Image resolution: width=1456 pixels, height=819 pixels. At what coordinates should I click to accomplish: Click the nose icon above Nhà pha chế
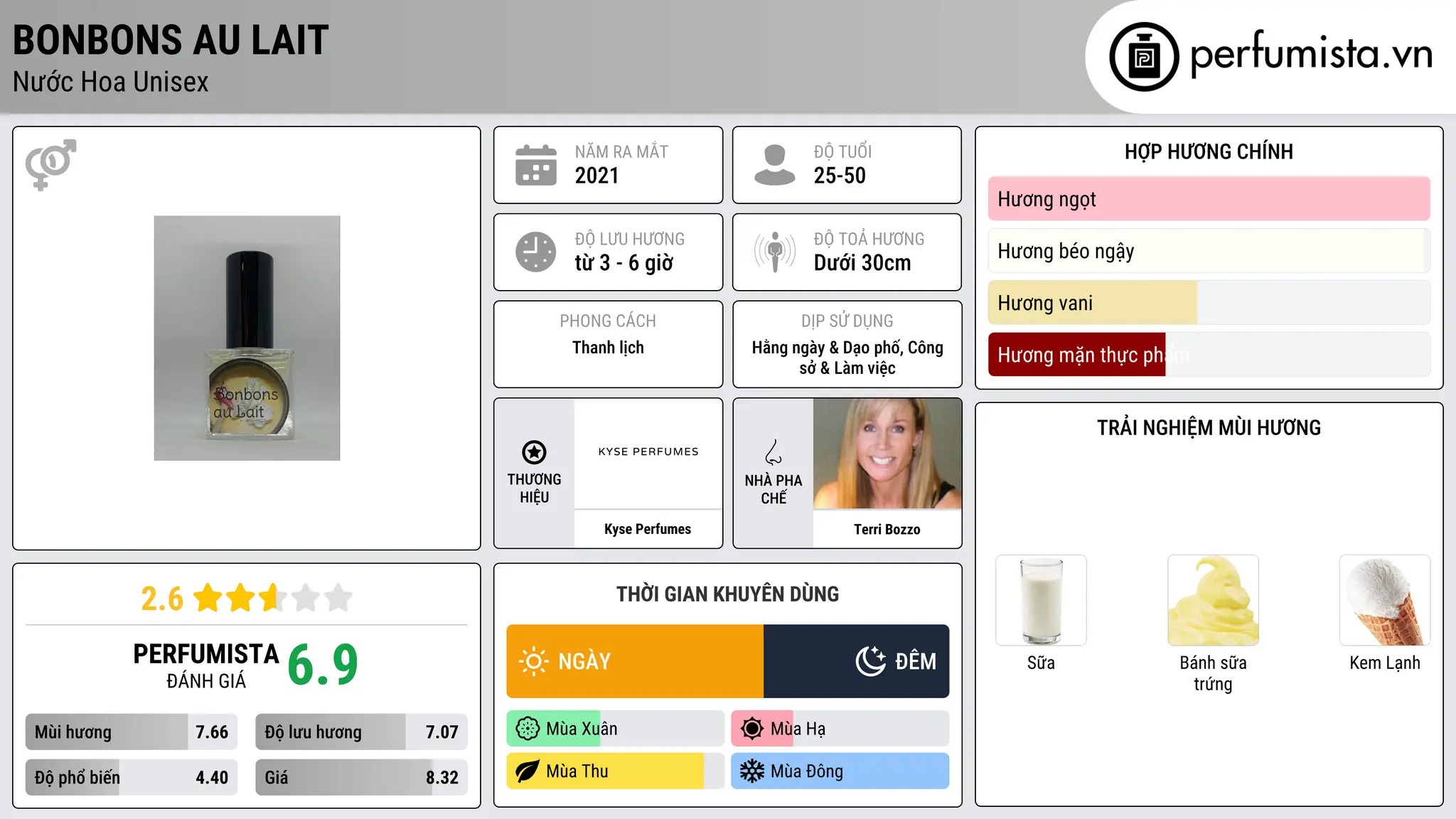click(773, 452)
